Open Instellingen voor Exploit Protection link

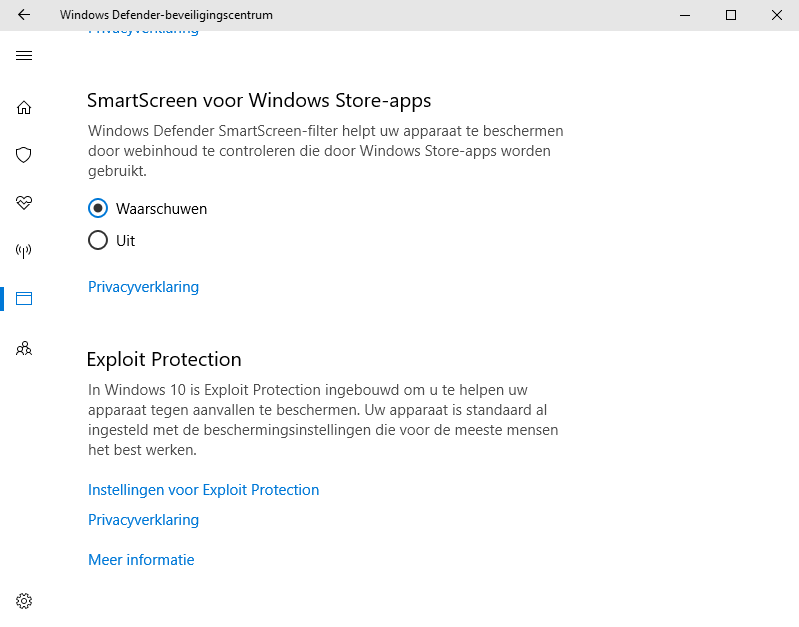pos(203,490)
